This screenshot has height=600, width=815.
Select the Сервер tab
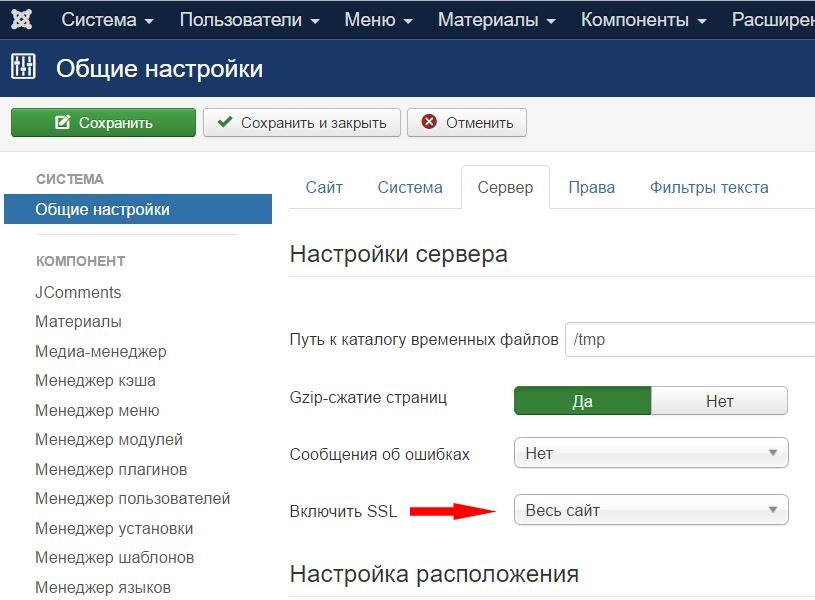505,187
